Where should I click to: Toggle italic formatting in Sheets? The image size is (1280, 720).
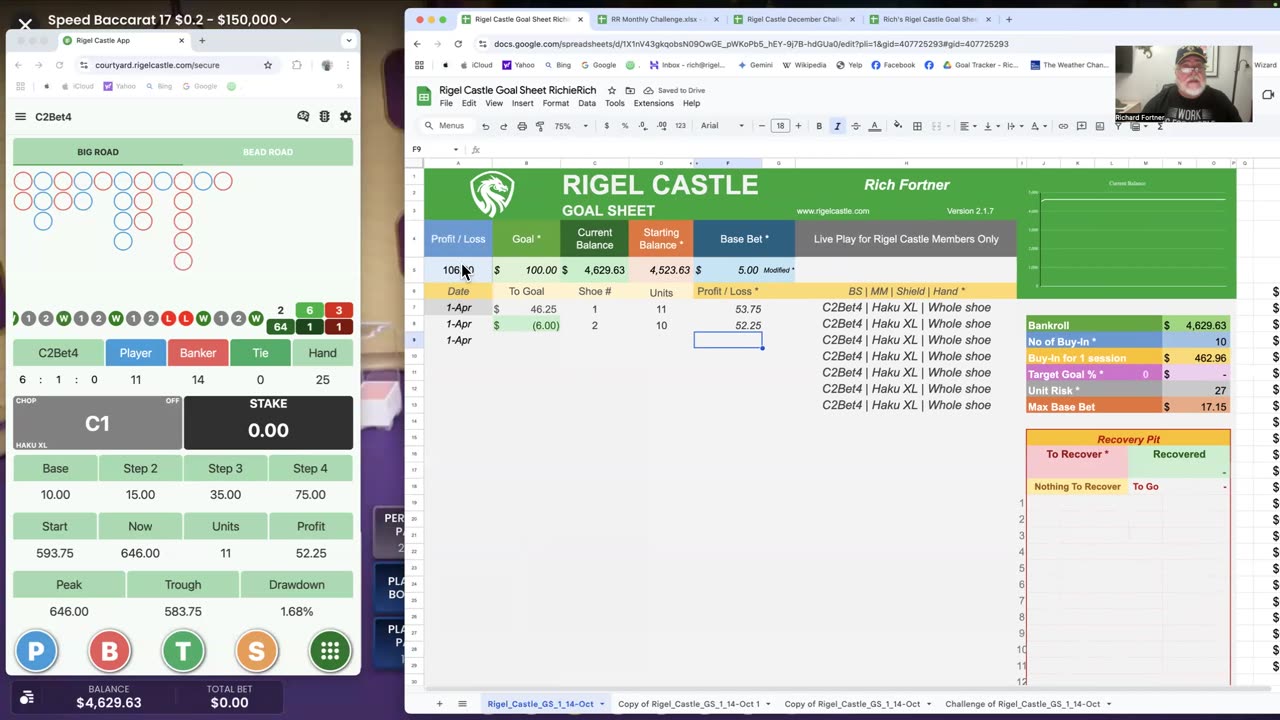(837, 126)
